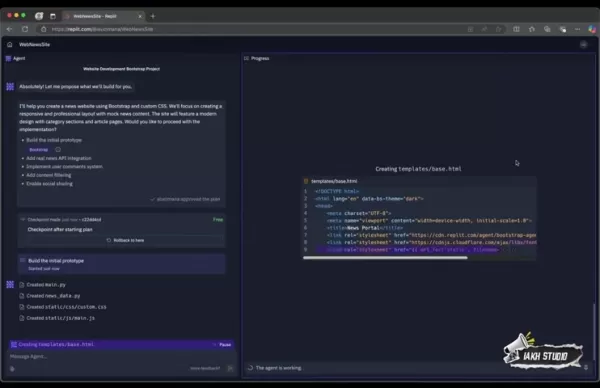
Task: Open a new browser tab
Action: (x=153, y=16)
